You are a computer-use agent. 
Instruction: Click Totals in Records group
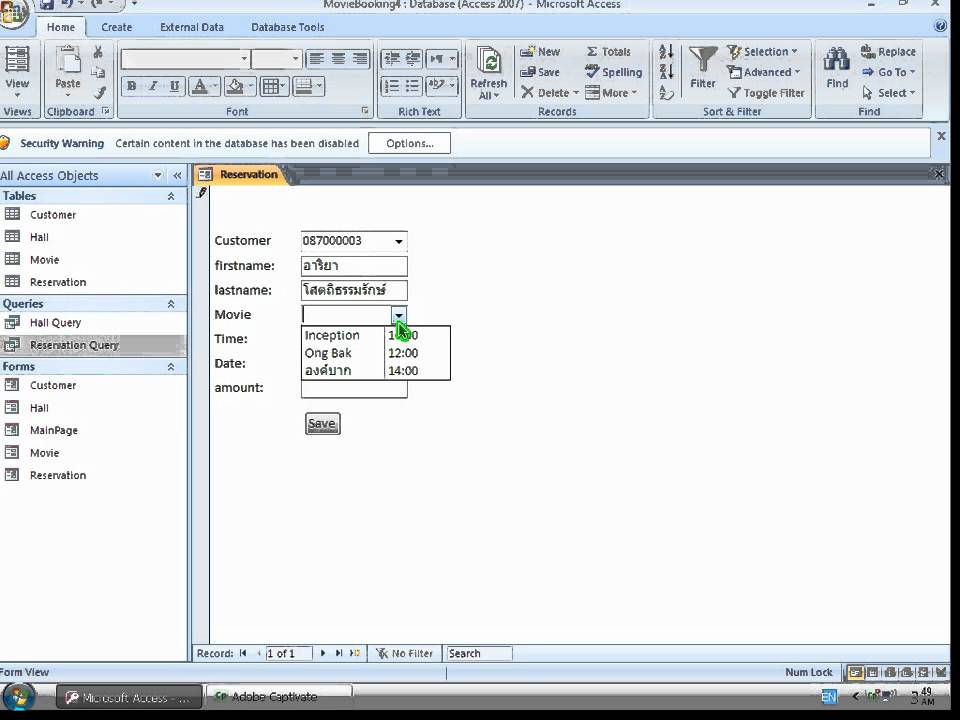coord(609,51)
